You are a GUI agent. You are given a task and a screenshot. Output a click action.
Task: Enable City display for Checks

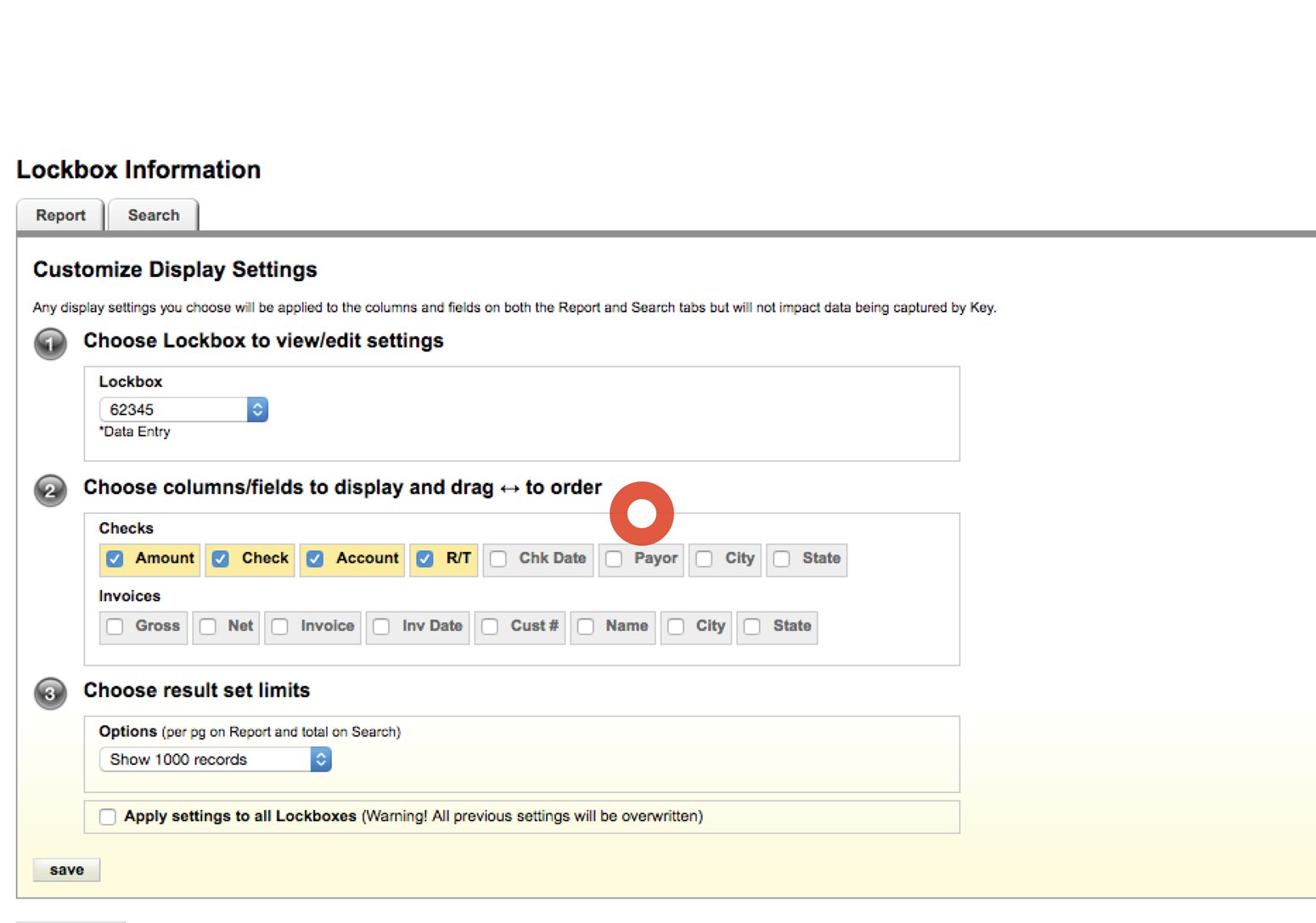click(705, 559)
